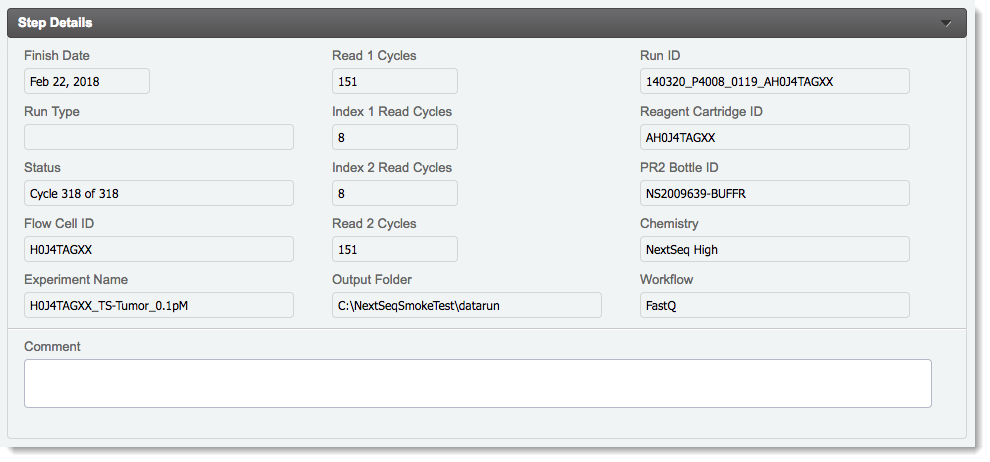Click the Comment label
Screen dimensions: 990x462
click(52, 347)
